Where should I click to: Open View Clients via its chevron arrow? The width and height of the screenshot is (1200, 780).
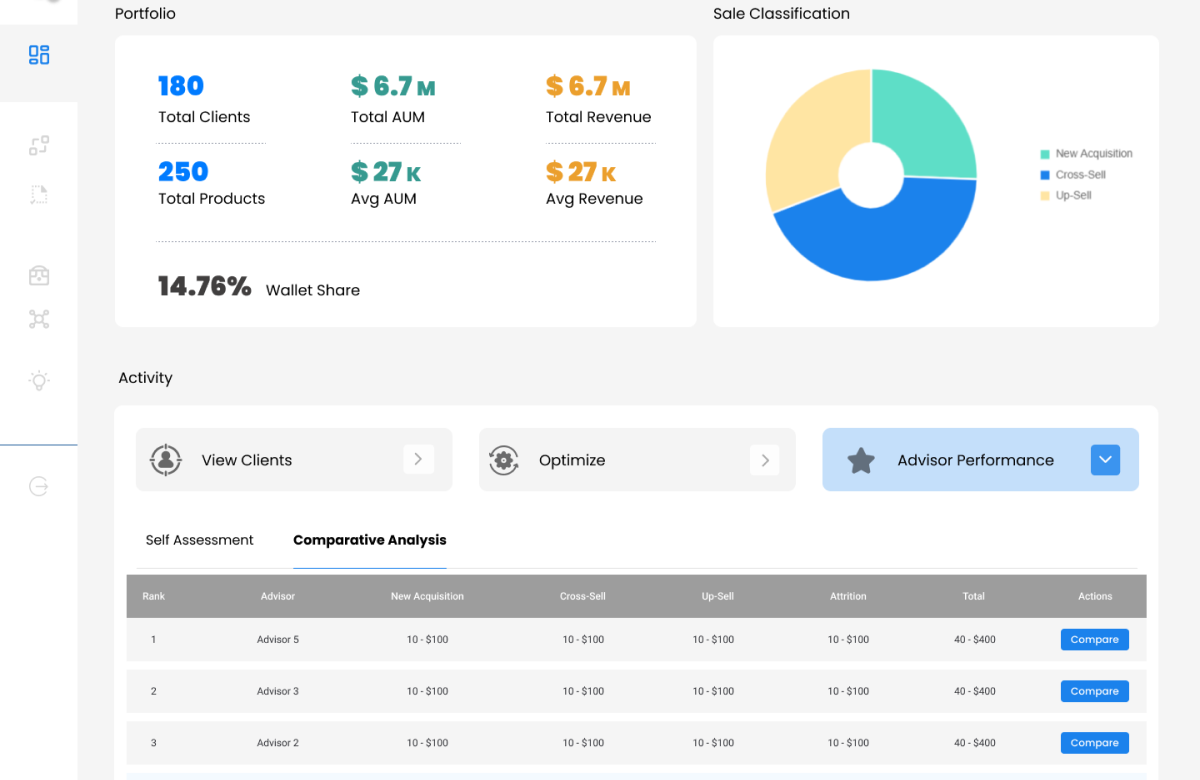click(x=418, y=460)
